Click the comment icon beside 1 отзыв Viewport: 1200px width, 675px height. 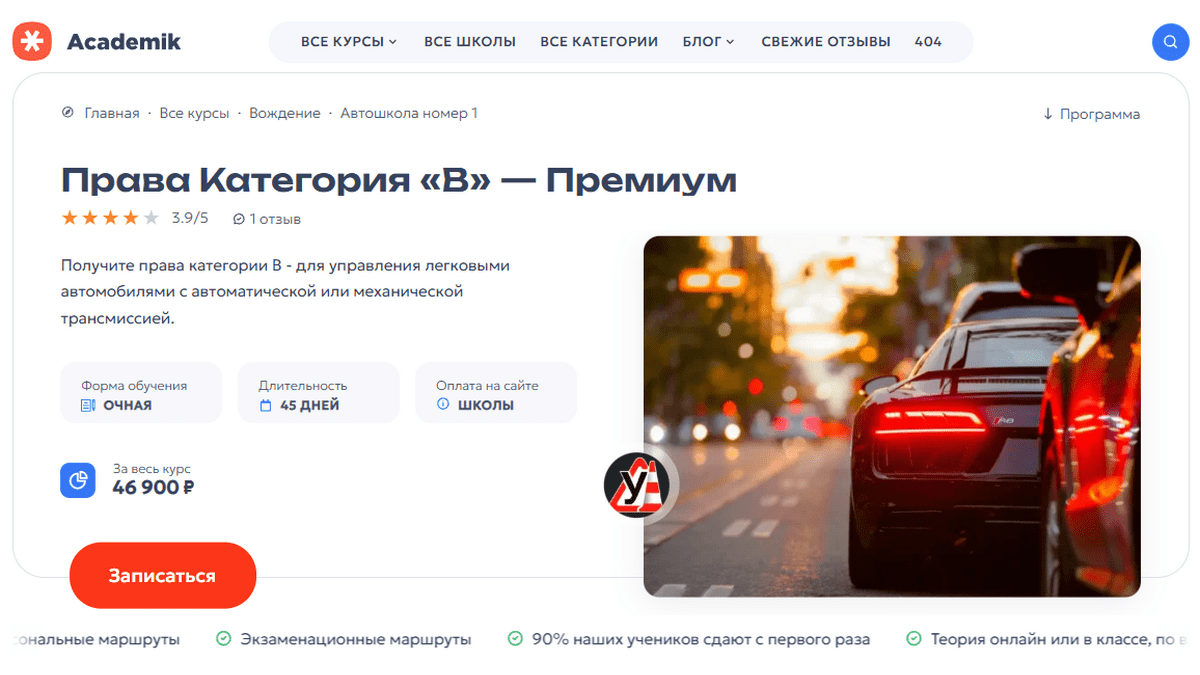pyautogui.click(x=238, y=218)
